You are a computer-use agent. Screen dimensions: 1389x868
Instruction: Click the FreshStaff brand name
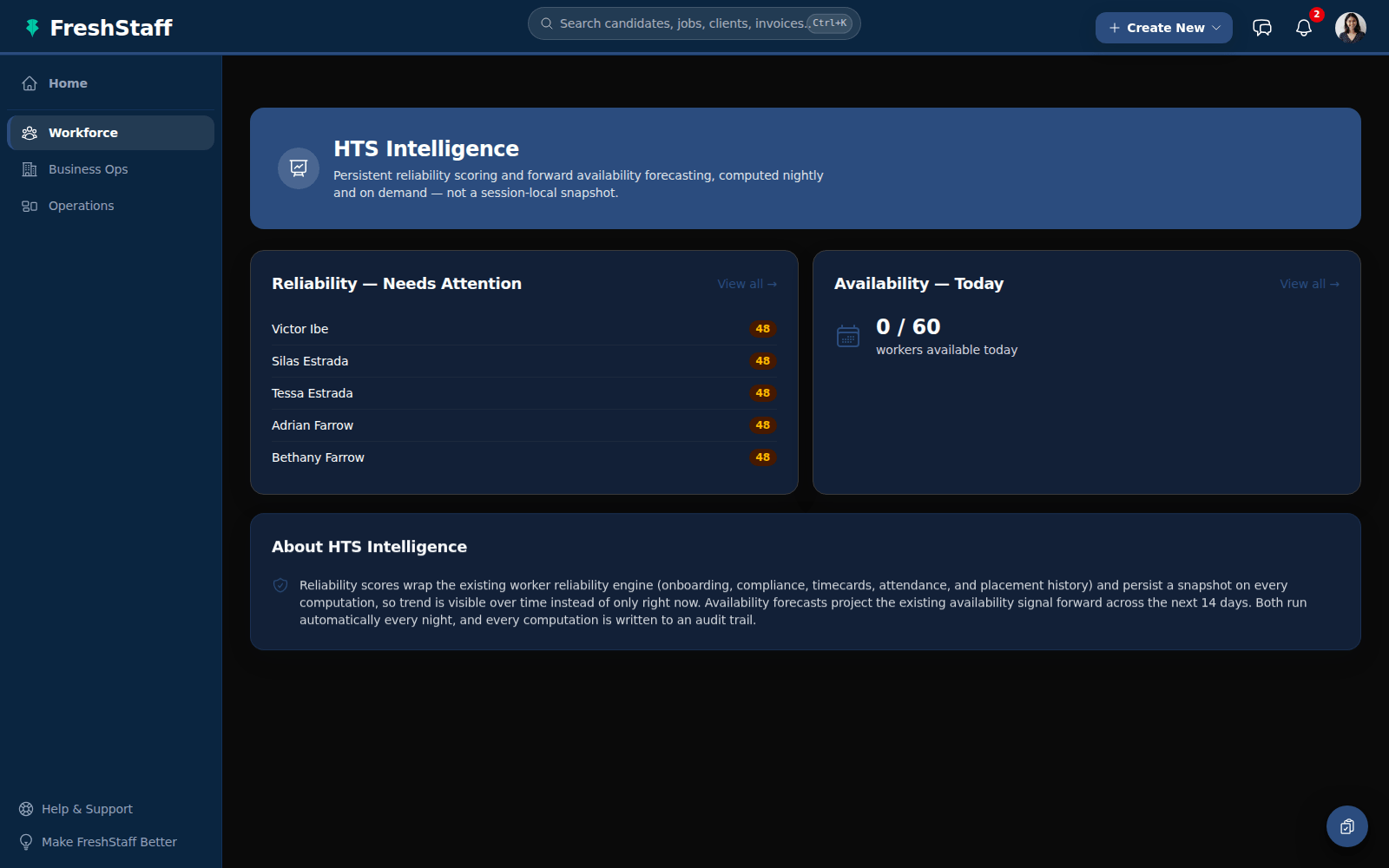pos(111,28)
